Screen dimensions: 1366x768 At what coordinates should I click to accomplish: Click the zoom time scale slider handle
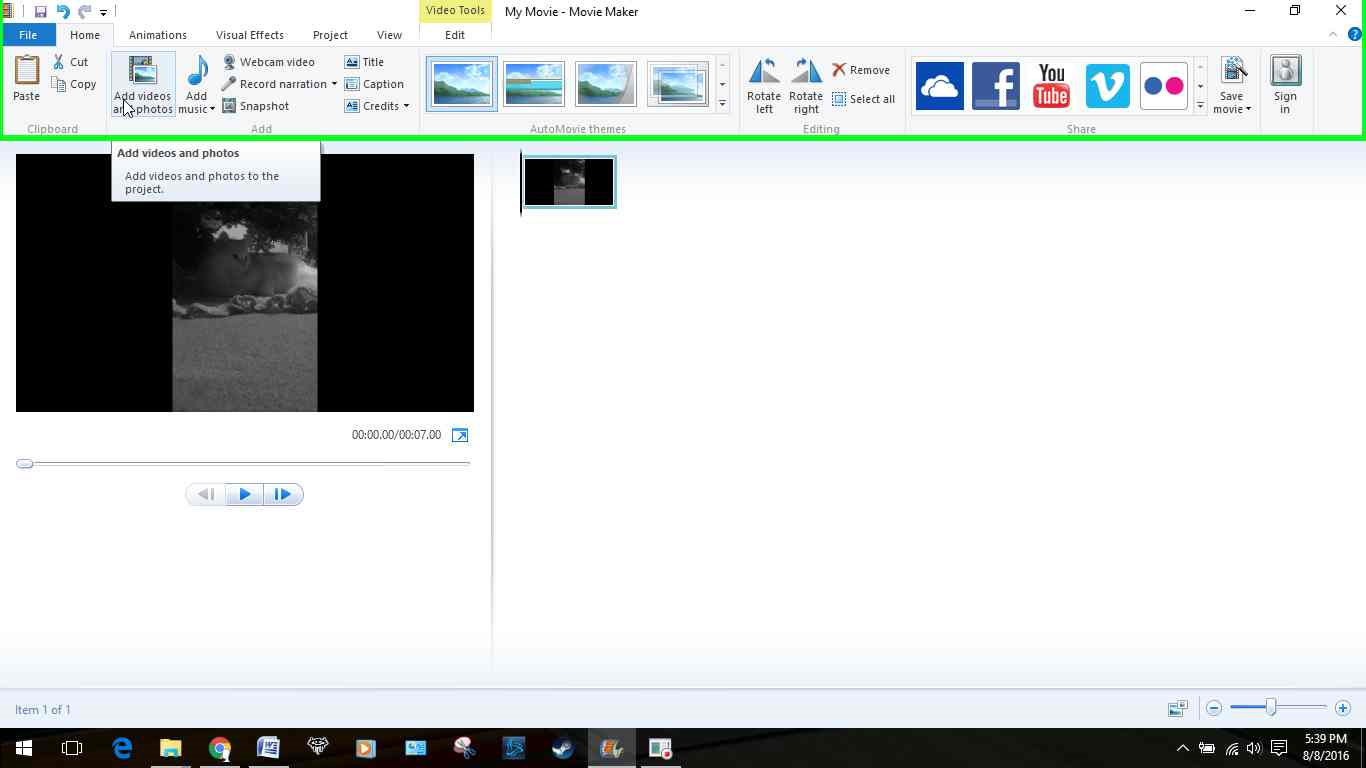(1271, 707)
